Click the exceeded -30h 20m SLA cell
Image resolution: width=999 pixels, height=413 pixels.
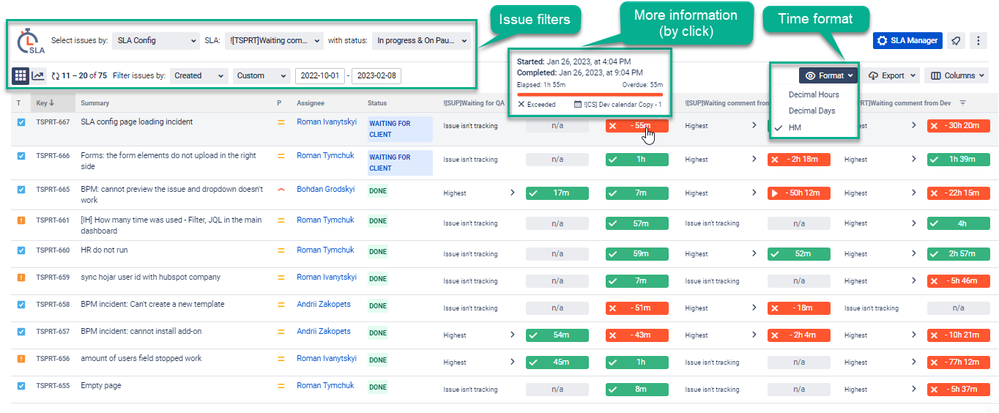click(x=958, y=126)
